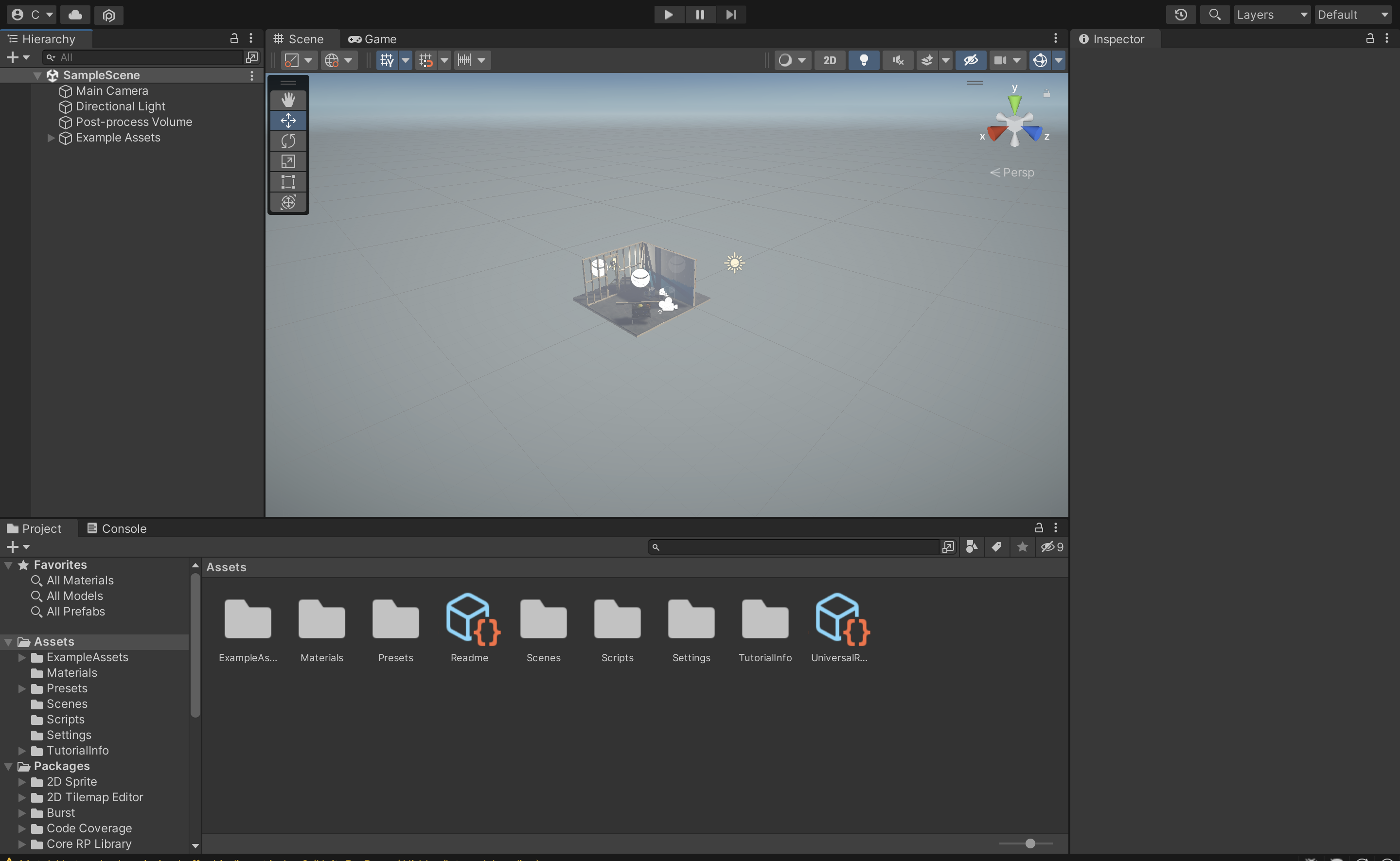Open the Cloud services icon
This screenshot has width=1400, height=861.
pyautogui.click(x=75, y=15)
